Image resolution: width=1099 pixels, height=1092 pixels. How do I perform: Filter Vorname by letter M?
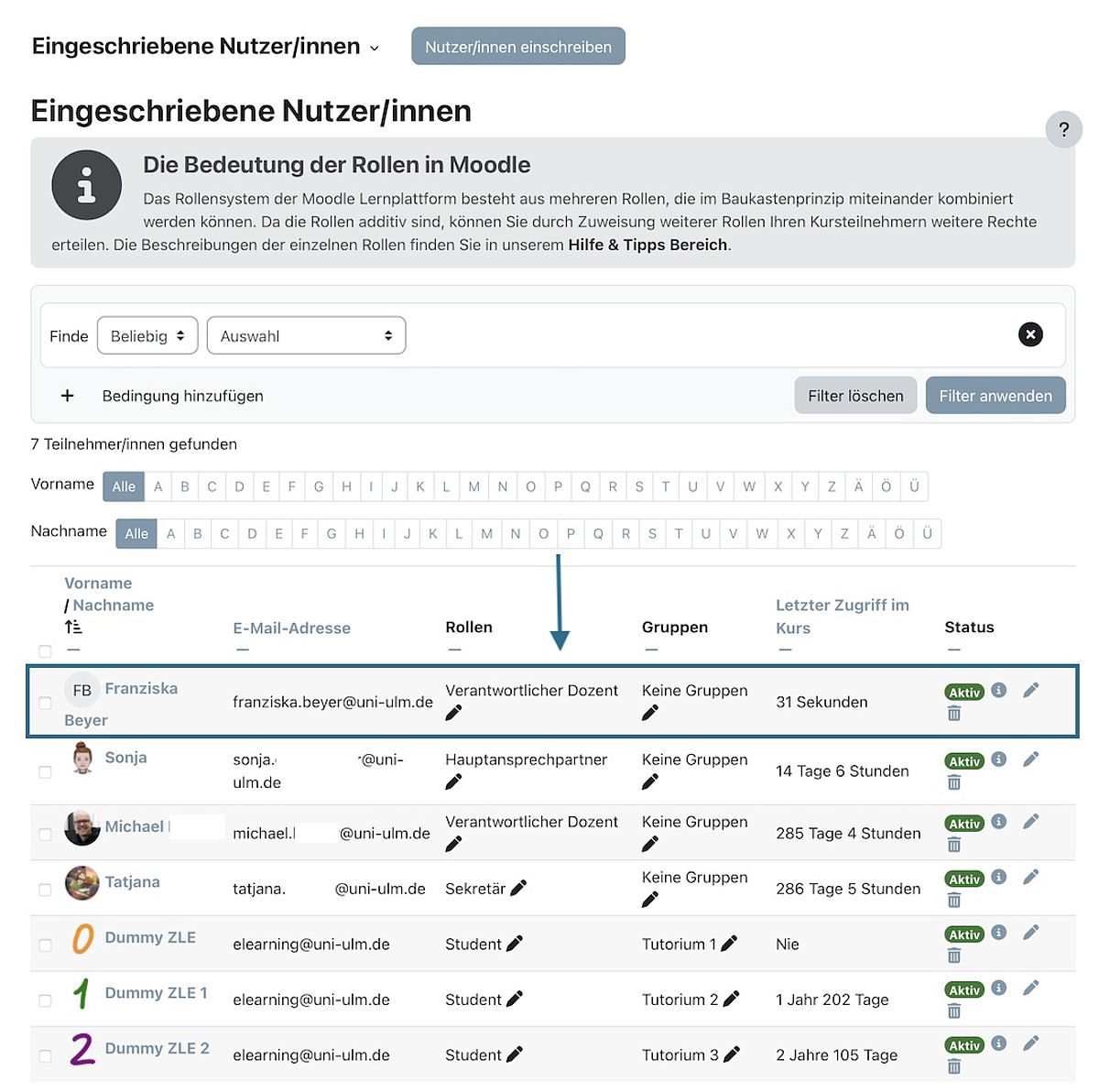pos(473,486)
